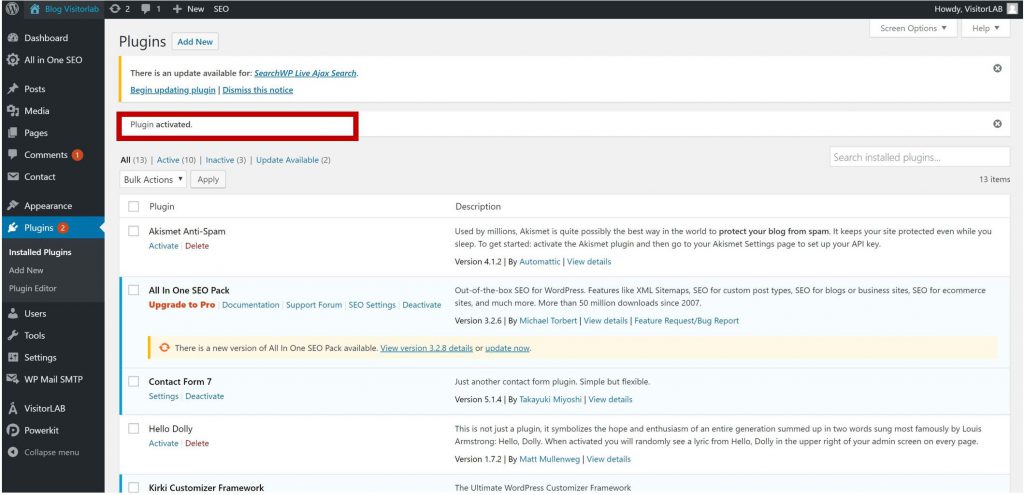1024x495 pixels.
Task: Expand the Help panel
Action: click(985, 28)
